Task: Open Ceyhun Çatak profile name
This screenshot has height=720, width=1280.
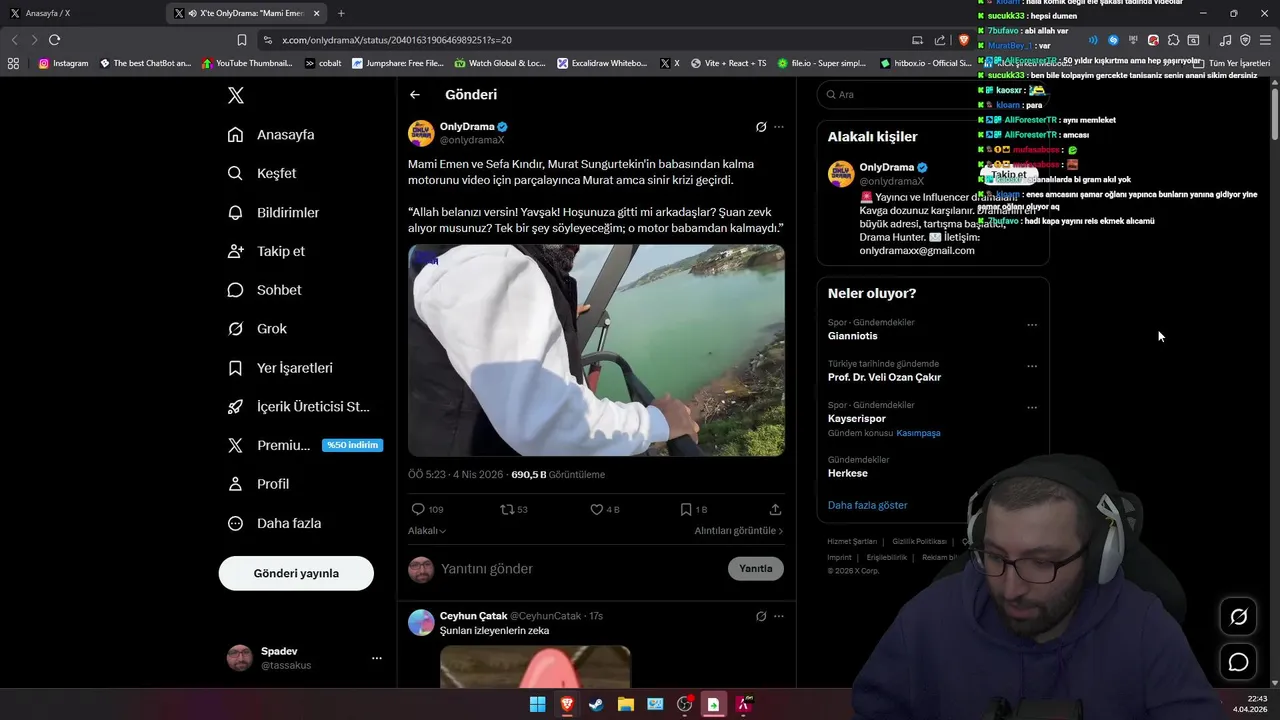Action: coord(474,616)
